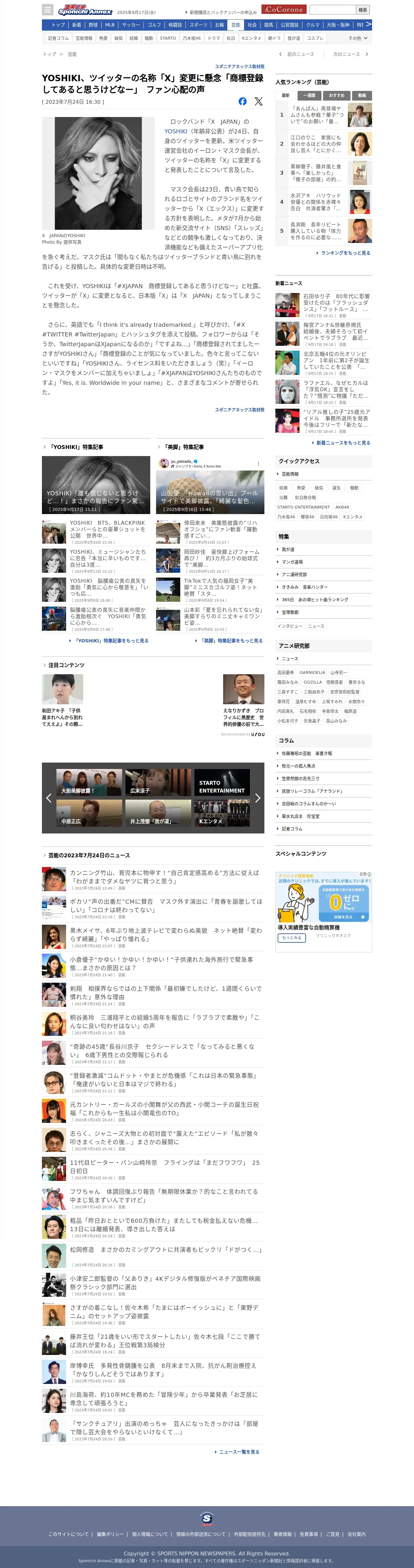Open the 山田優 Hawaii feature image card
Image resolution: width=414 pixels, height=1568 pixels.
pyautogui.click(x=210, y=484)
